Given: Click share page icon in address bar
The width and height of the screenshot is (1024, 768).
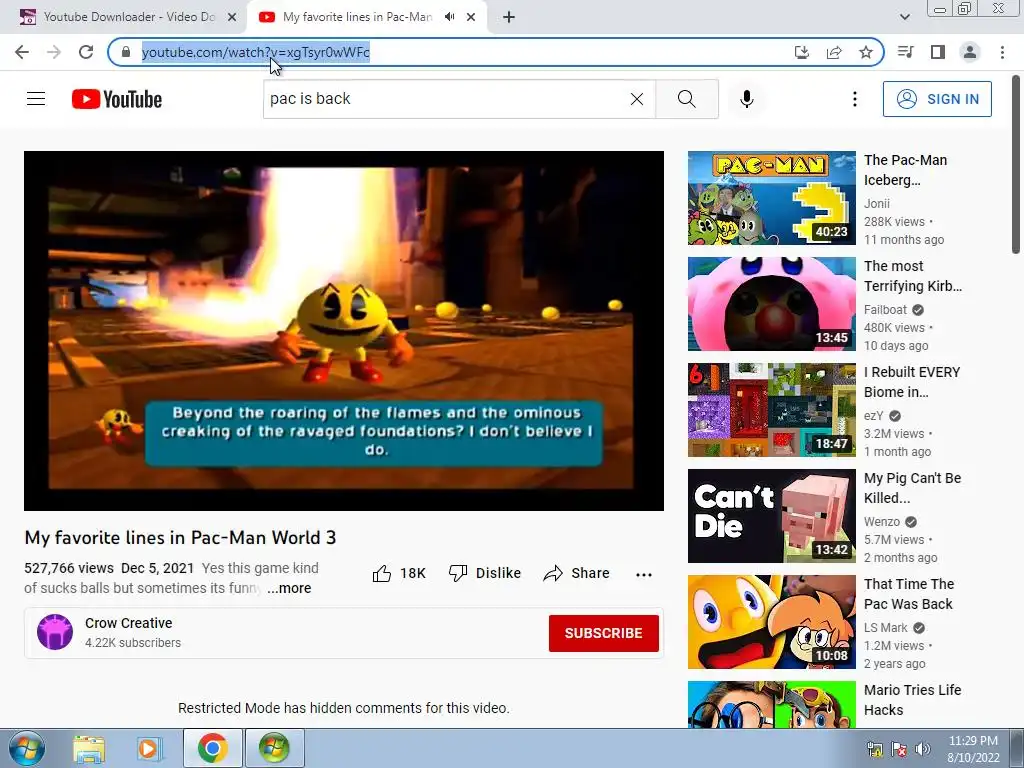Looking at the screenshot, I should tap(834, 52).
